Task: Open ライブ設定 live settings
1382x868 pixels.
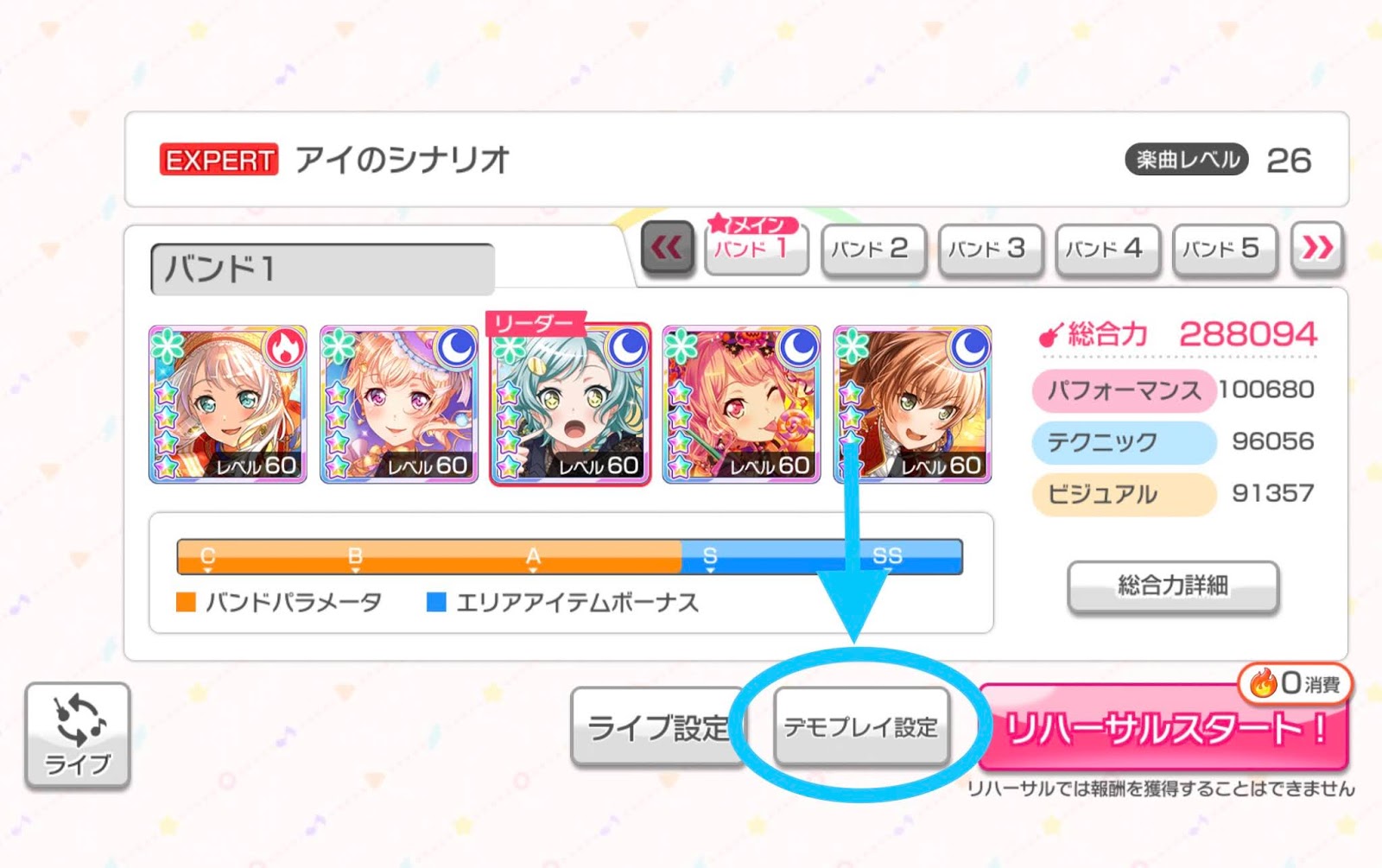Action: coord(656,727)
